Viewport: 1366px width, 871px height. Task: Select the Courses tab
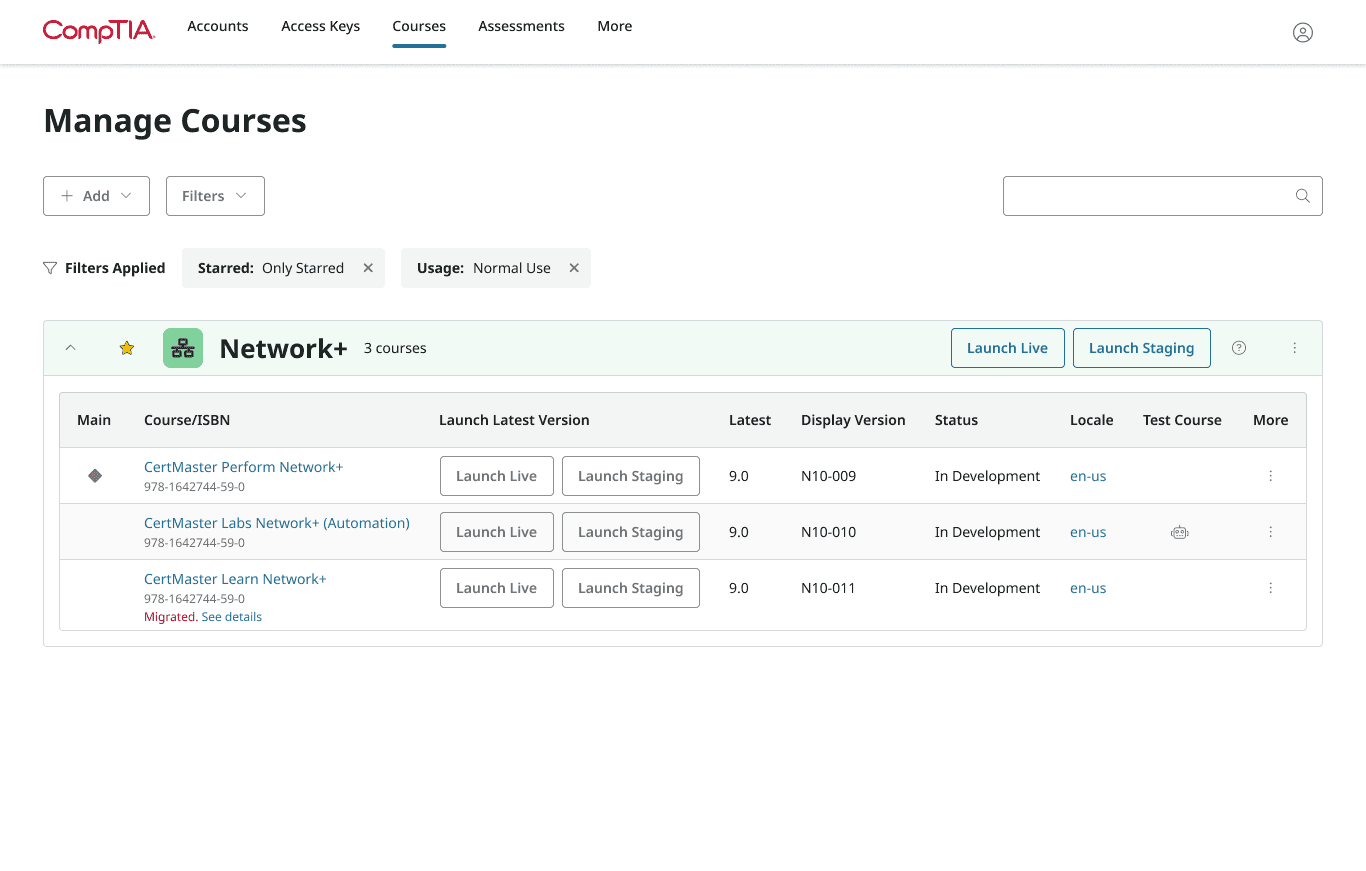[419, 26]
